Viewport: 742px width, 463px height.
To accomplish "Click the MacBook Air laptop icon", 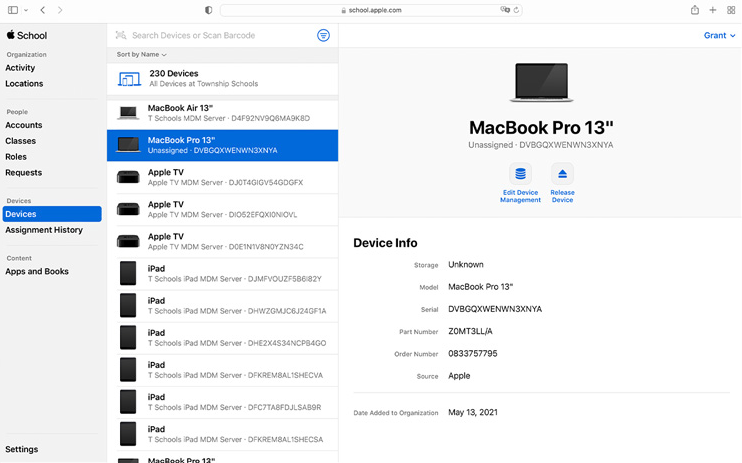I will pyautogui.click(x=128, y=113).
